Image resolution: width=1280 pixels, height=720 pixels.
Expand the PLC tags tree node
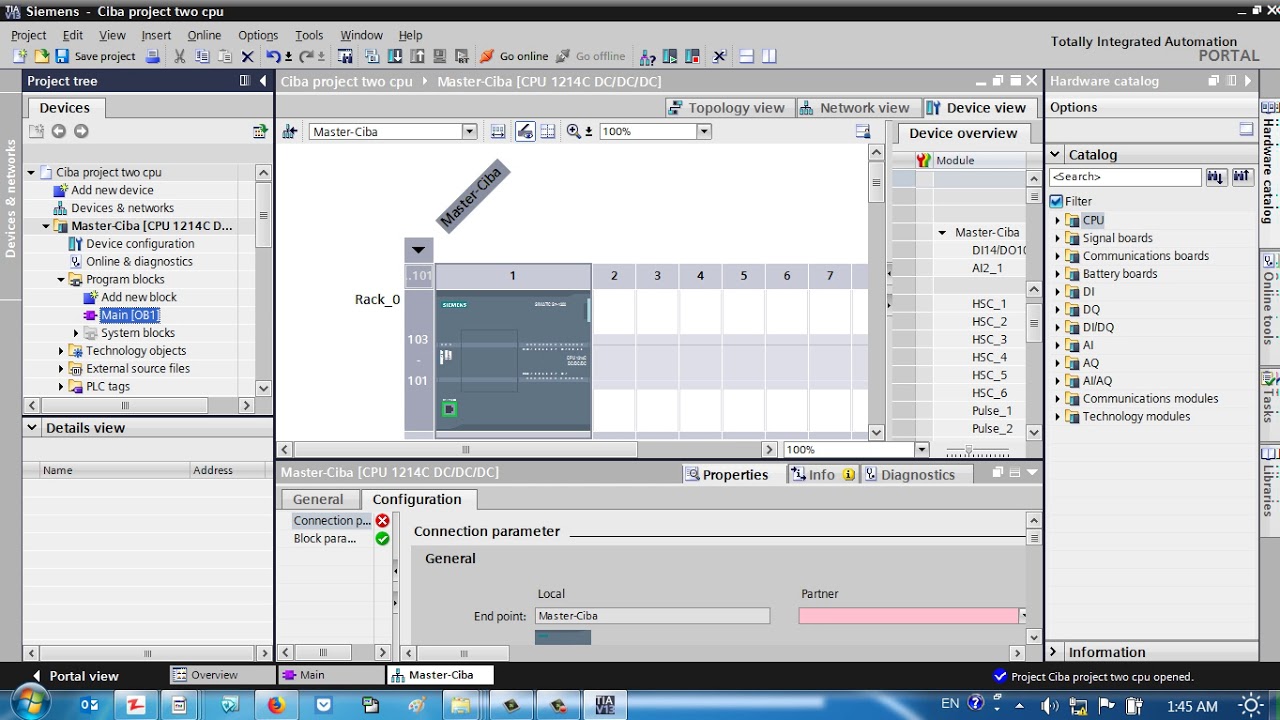(x=61, y=387)
